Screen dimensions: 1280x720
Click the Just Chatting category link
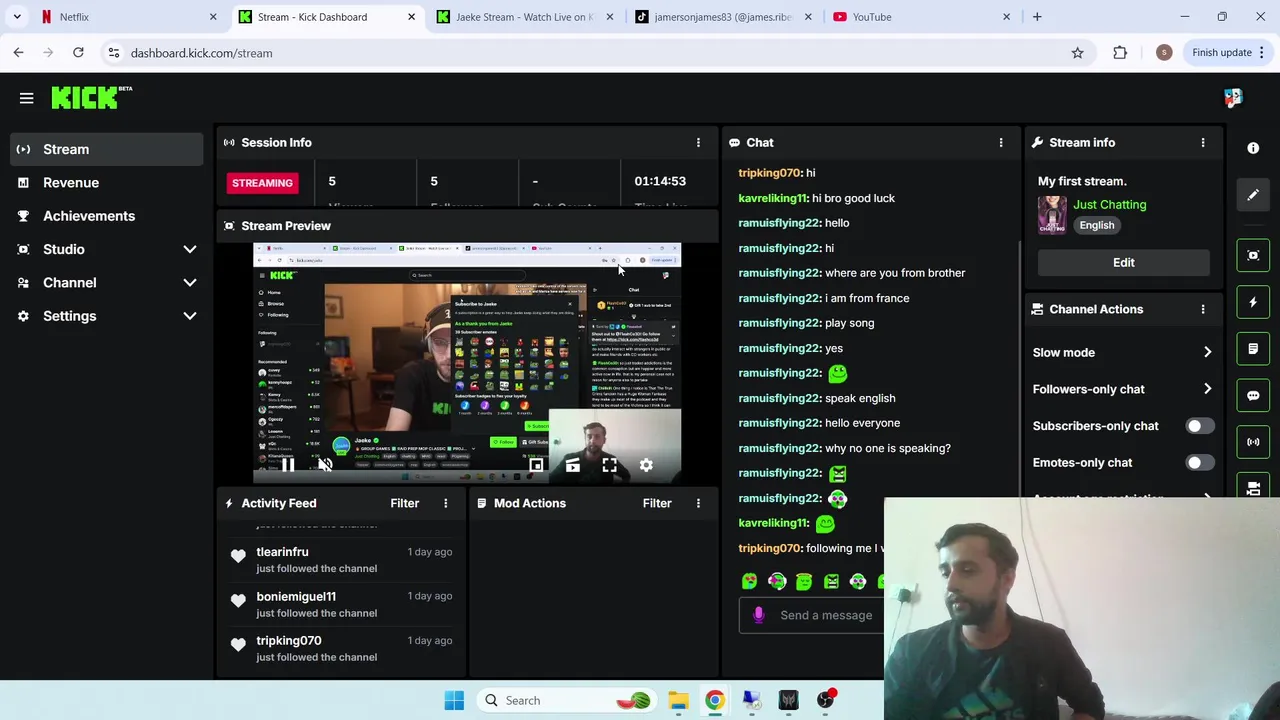1110,204
